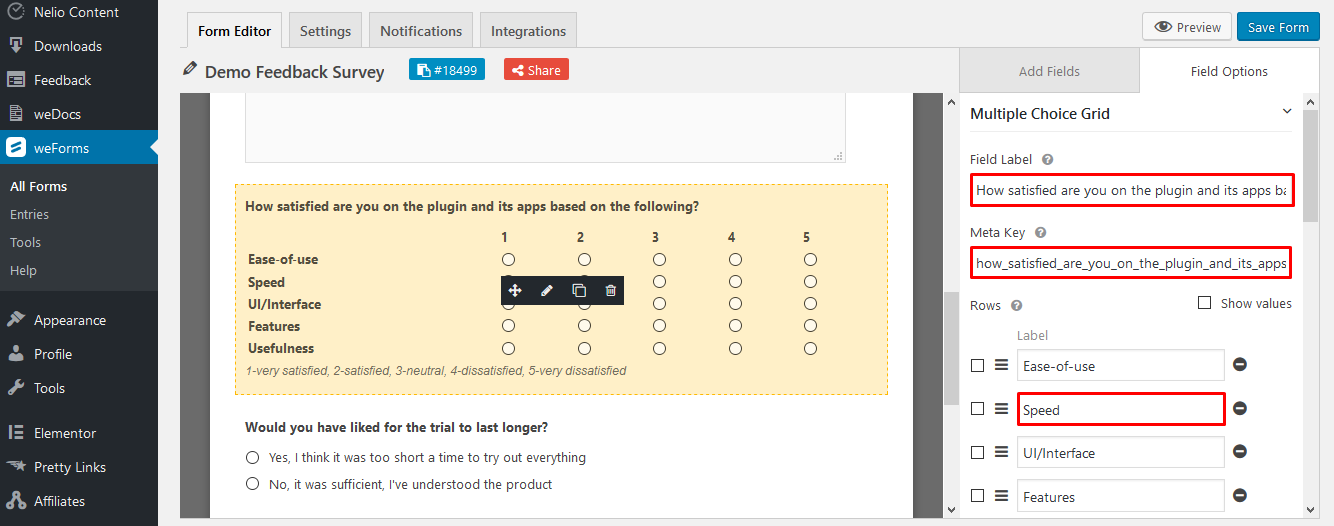
Task: Click the pencil icon beside the form title
Action: click(x=190, y=70)
